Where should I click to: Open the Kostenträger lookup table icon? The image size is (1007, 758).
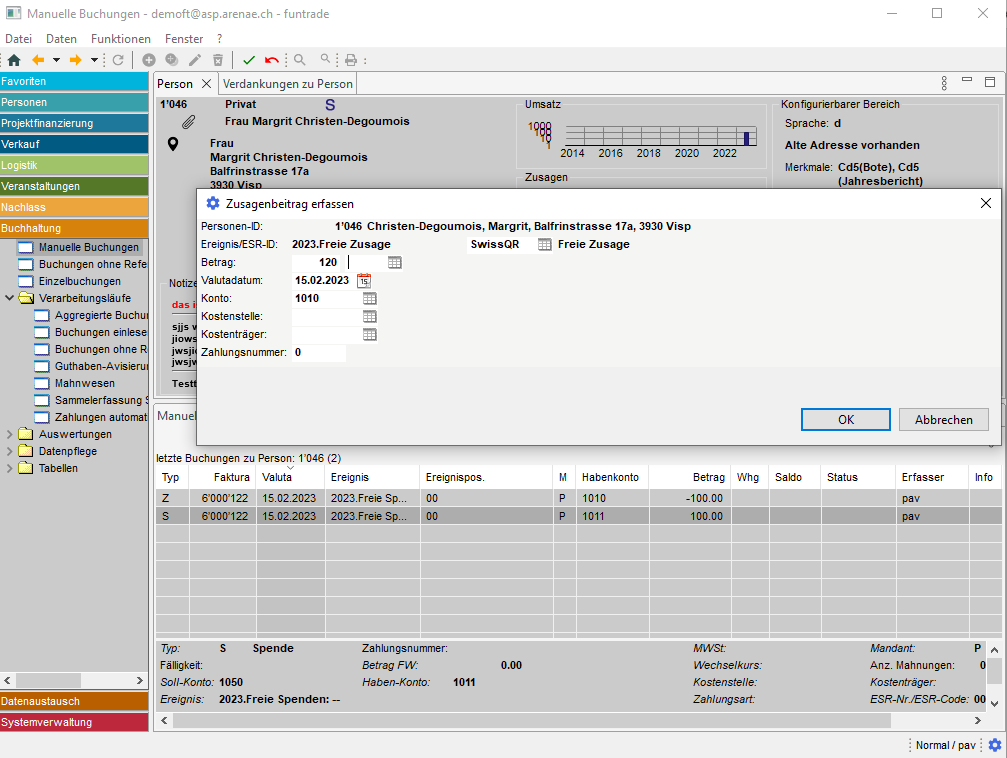[x=370, y=334]
